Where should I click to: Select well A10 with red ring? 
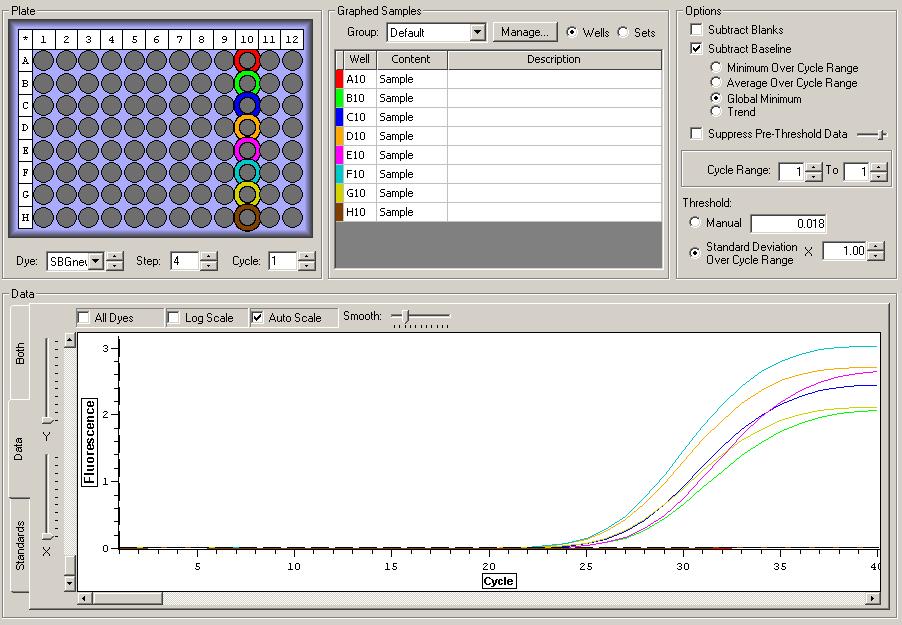coord(247,60)
